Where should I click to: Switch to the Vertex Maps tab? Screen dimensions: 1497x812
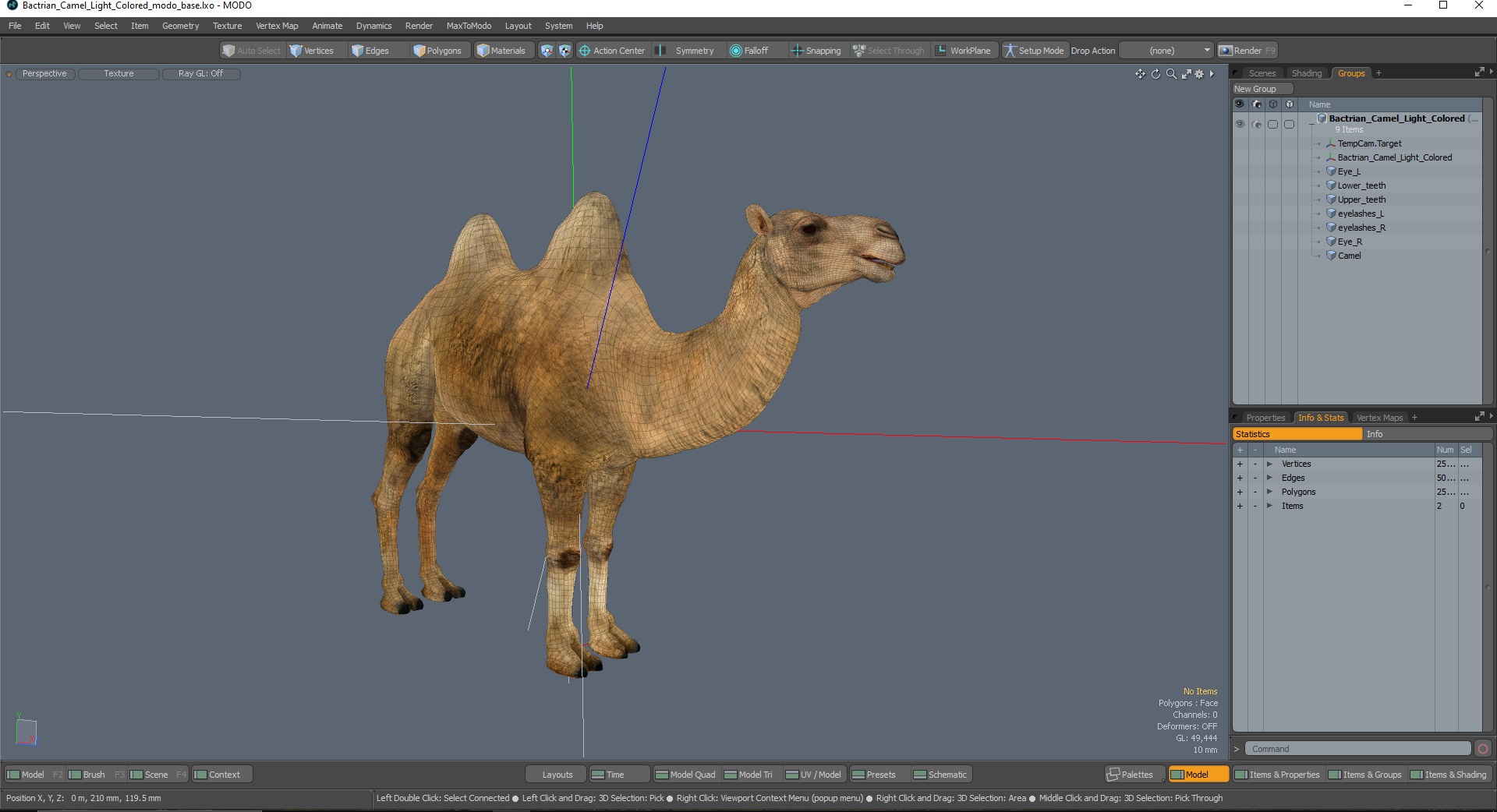point(1379,418)
